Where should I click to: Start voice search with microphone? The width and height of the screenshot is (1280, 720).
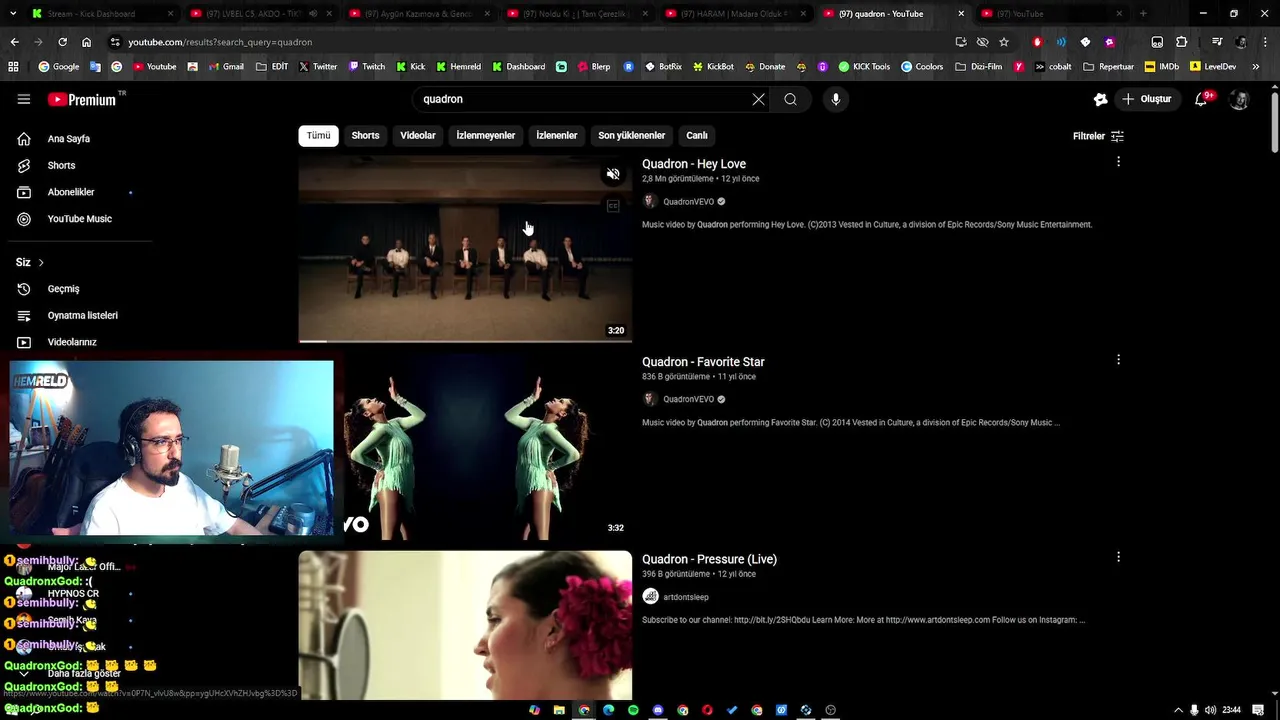(x=836, y=99)
